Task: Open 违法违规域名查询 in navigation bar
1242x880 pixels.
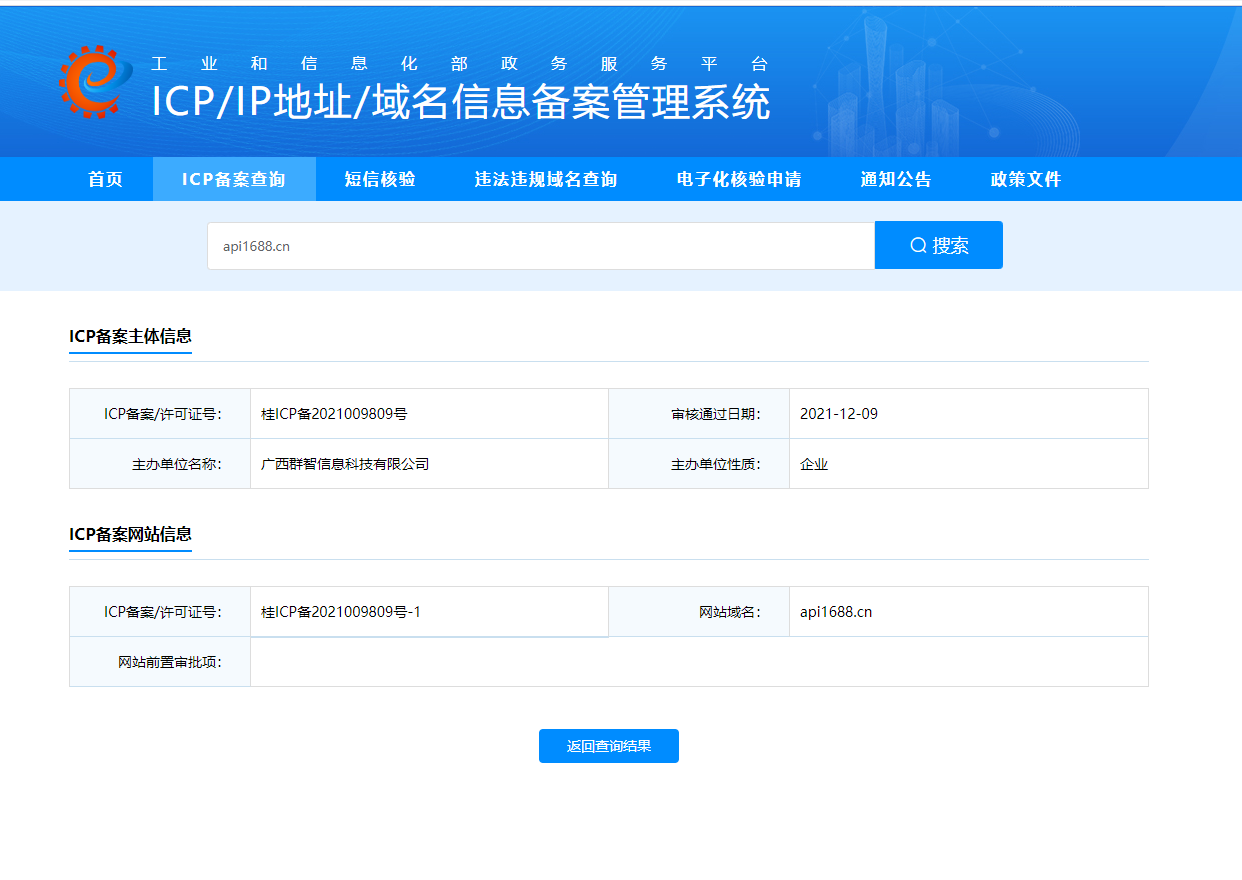Action: (x=546, y=180)
